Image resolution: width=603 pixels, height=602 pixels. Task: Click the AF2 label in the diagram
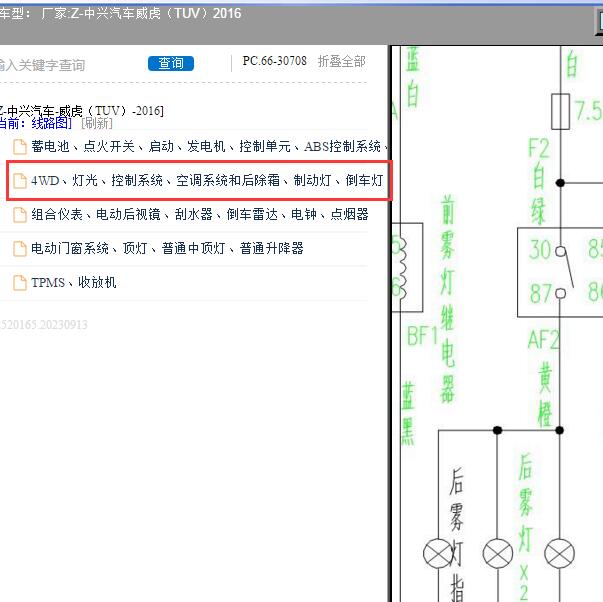click(x=543, y=340)
